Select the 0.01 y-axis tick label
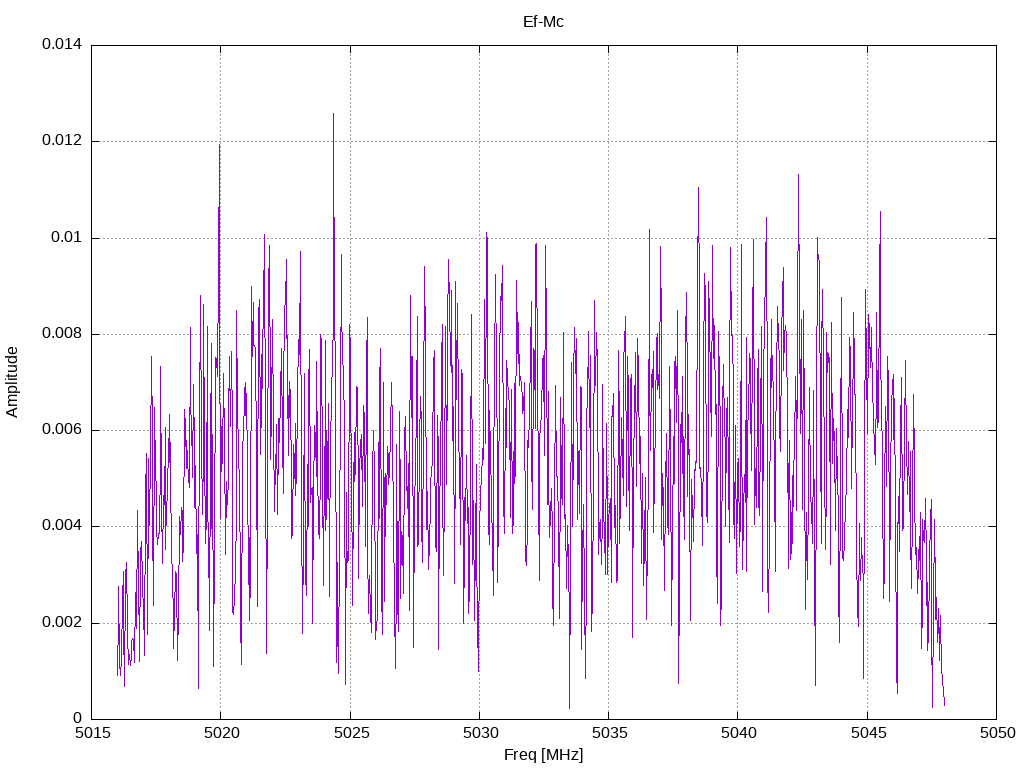Image resolution: width=1024 pixels, height=768 pixels. 67,237
